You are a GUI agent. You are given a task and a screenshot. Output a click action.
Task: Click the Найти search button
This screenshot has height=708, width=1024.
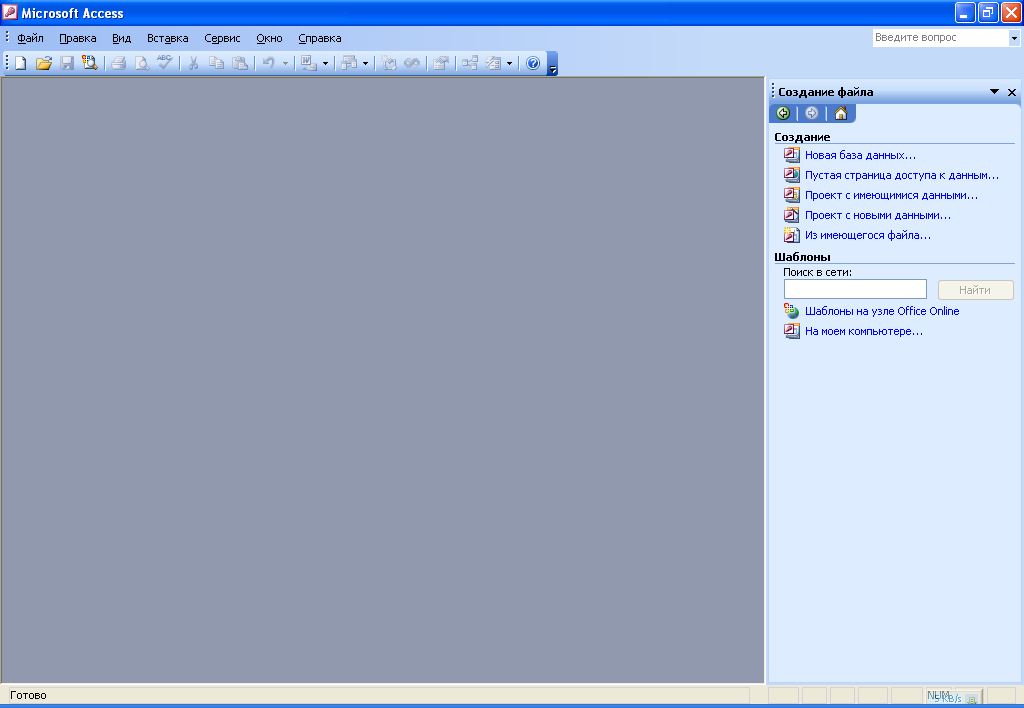(x=976, y=289)
